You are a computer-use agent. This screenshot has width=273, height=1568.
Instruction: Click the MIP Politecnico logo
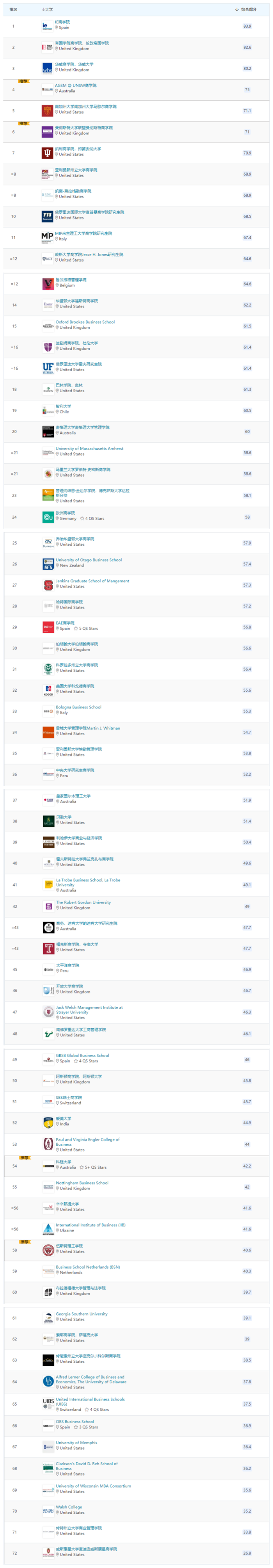[x=47, y=237]
